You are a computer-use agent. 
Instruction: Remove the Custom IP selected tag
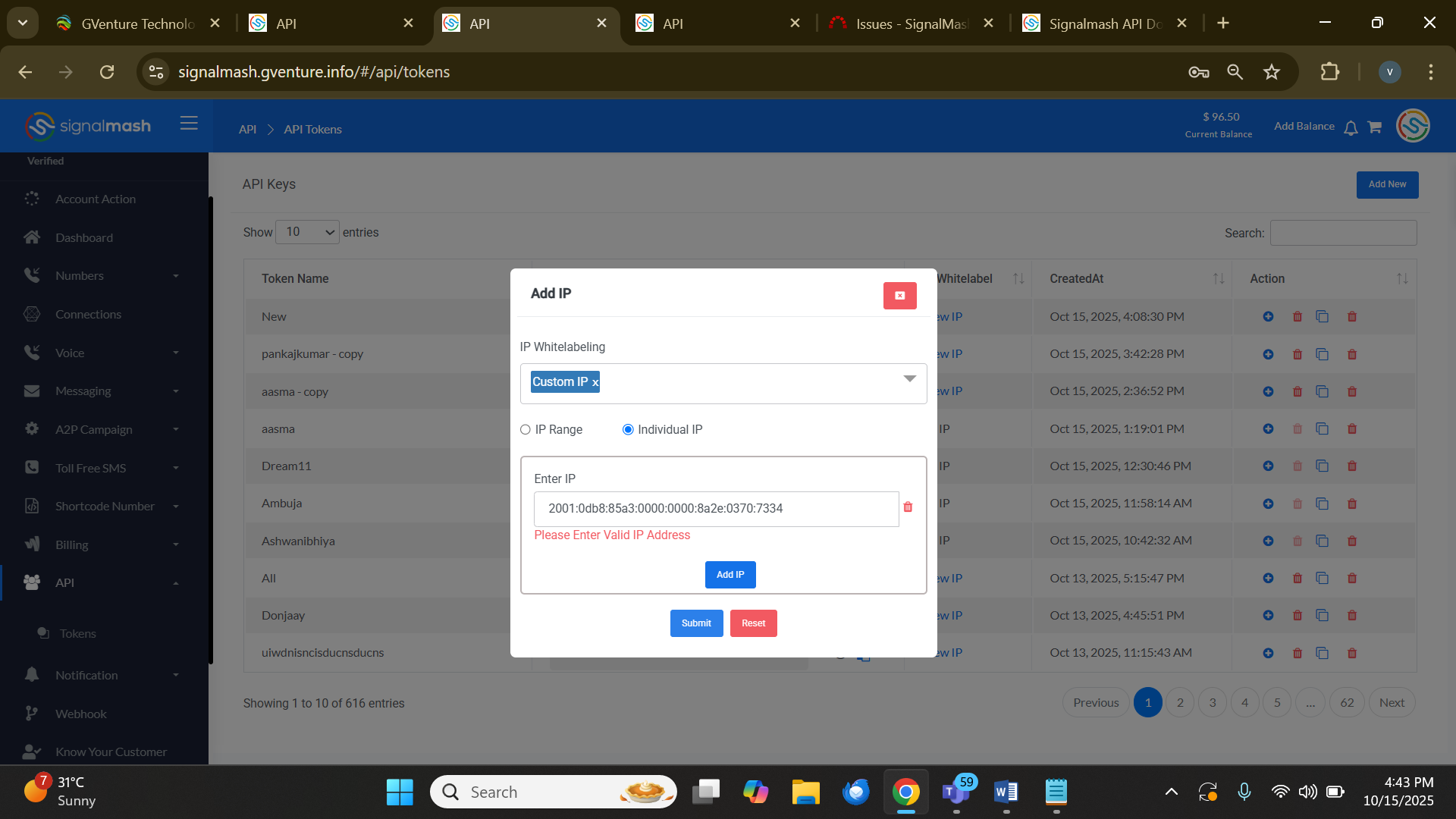point(595,383)
